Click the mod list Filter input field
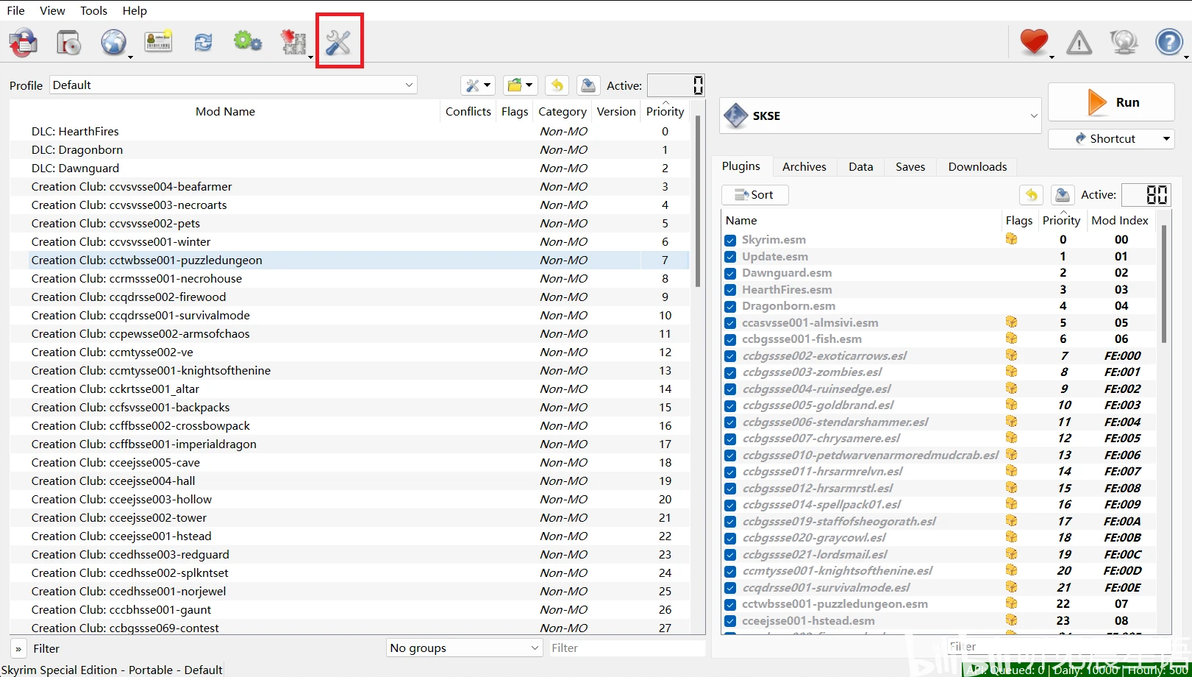Viewport: 1192px width, 677px height. [x=627, y=648]
